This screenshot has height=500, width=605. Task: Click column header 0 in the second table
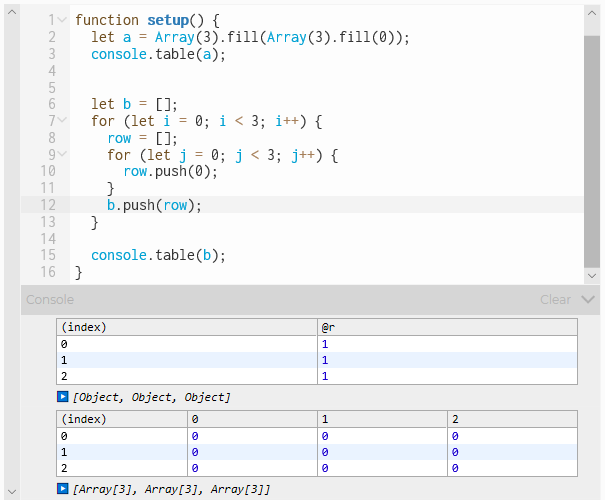252,419
